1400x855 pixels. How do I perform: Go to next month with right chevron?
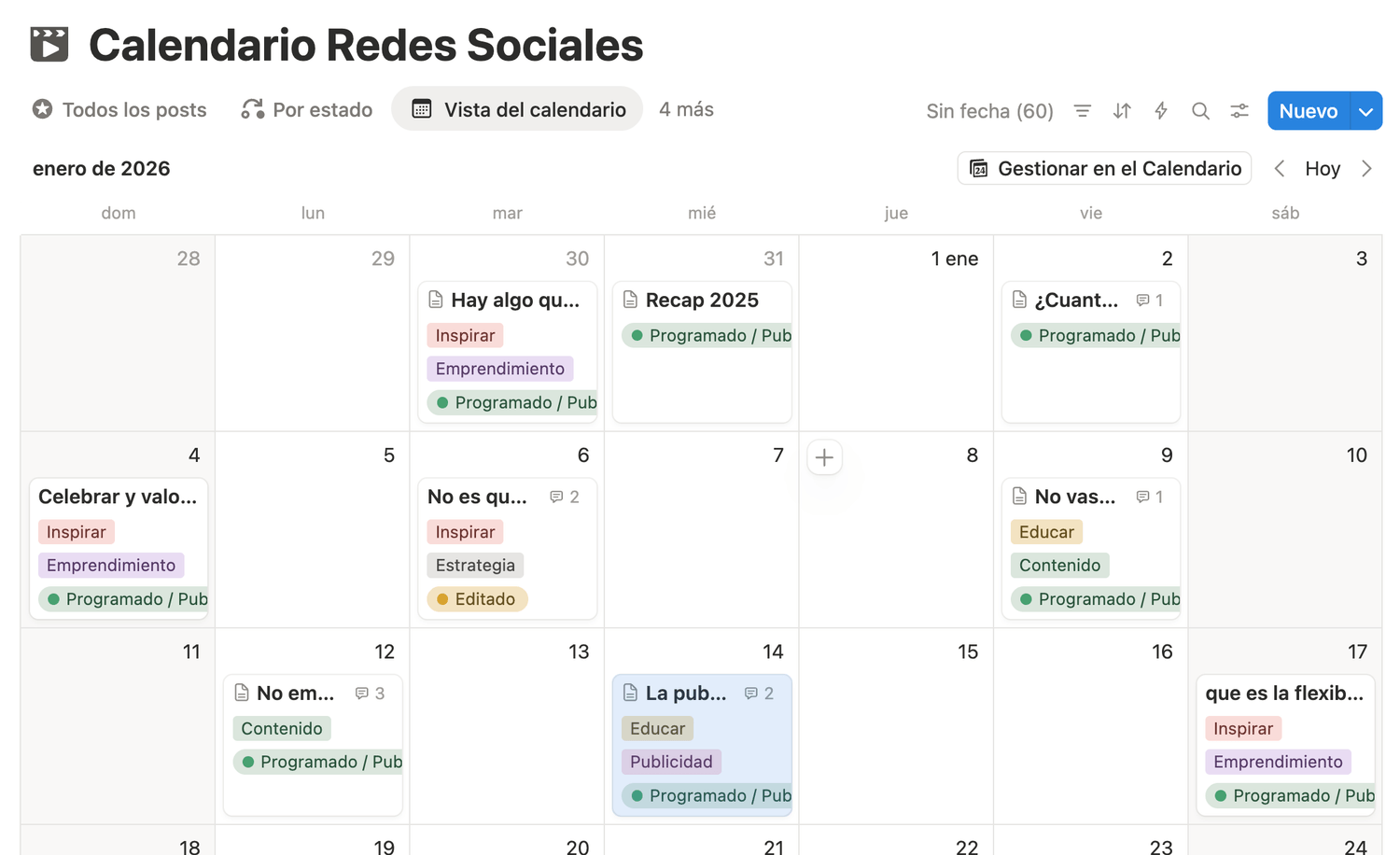1366,168
